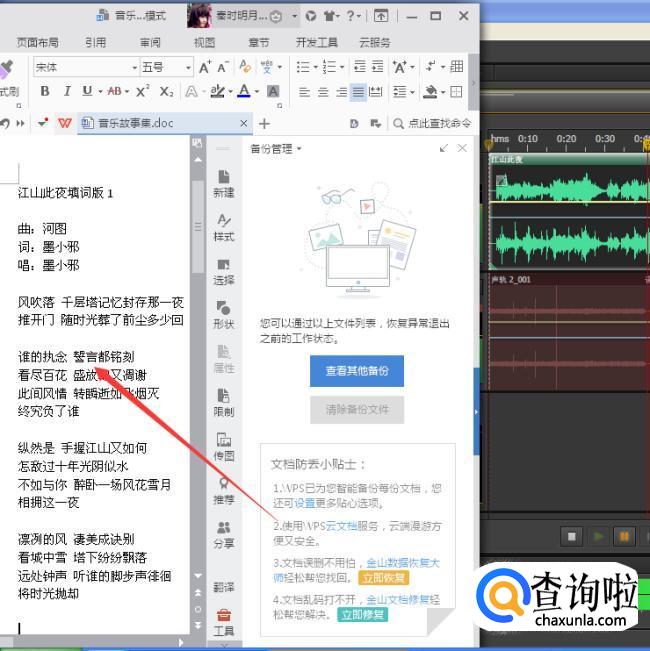Open the 形状 (Shapes) sidebar tool
This screenshot has height=651, width=650.
pyautogui.click(x=224, y=314)
